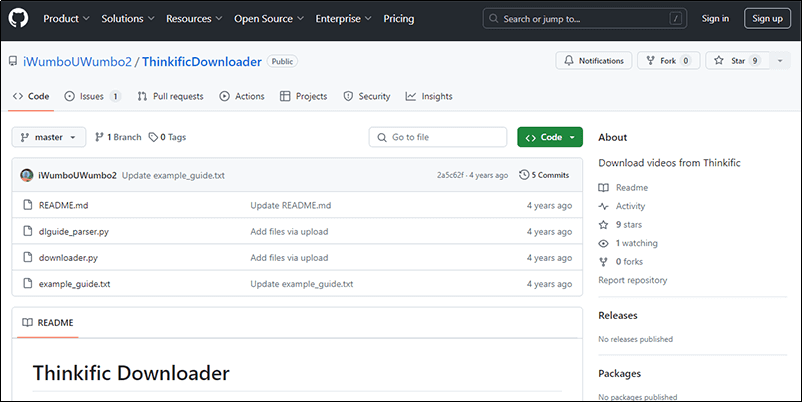Click the Notifications bell button
803x403 pixels.
point(594,61)
